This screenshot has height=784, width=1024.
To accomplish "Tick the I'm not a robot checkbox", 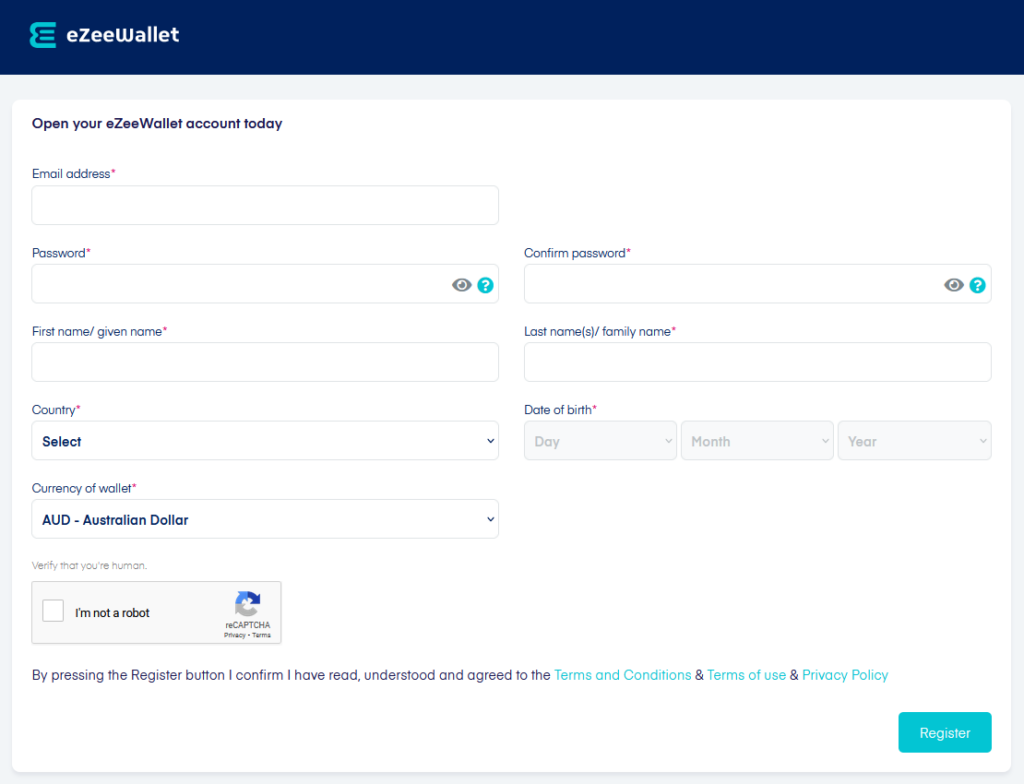I will click(x=53, y=611).
